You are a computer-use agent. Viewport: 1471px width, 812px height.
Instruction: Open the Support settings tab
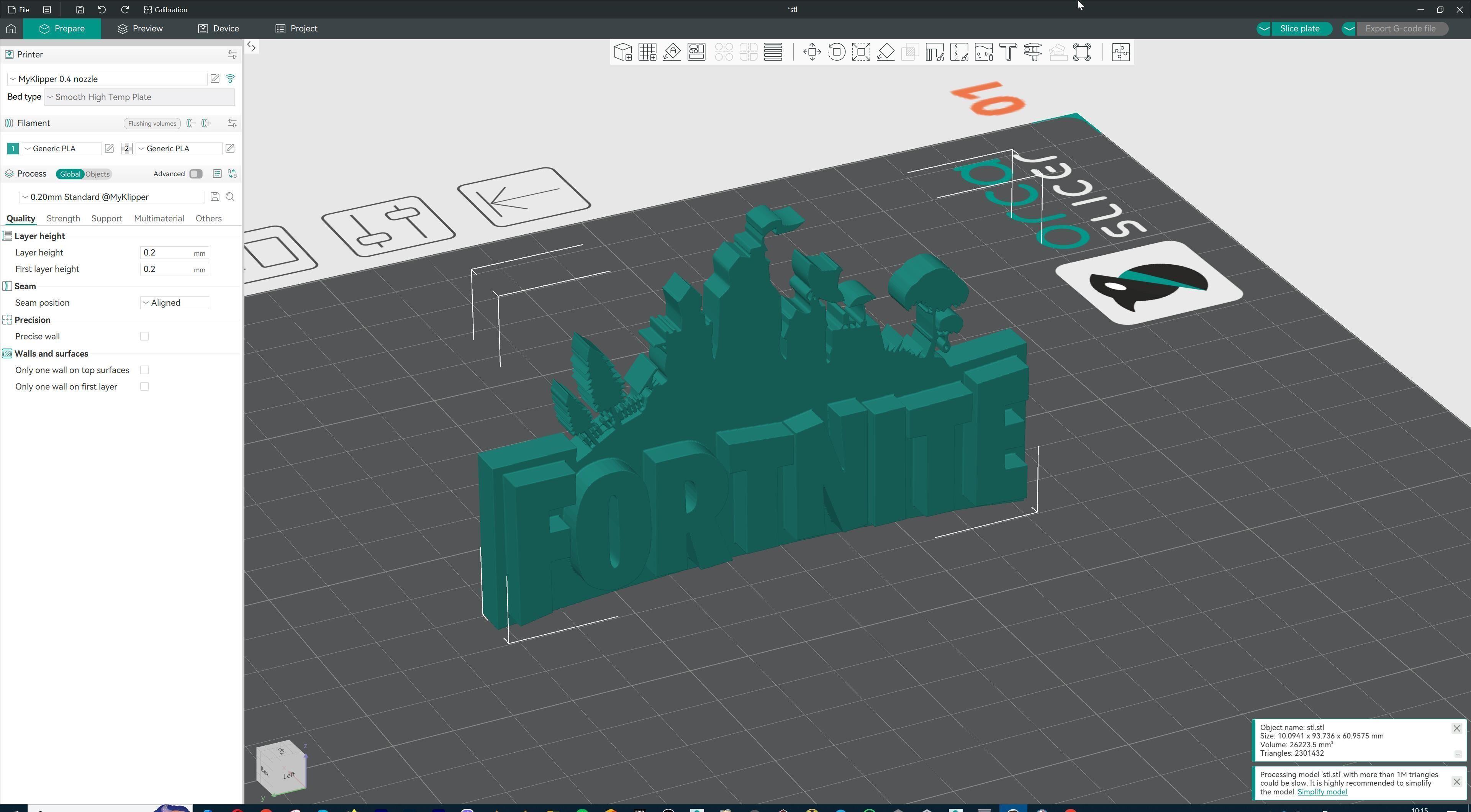(107, 219)
